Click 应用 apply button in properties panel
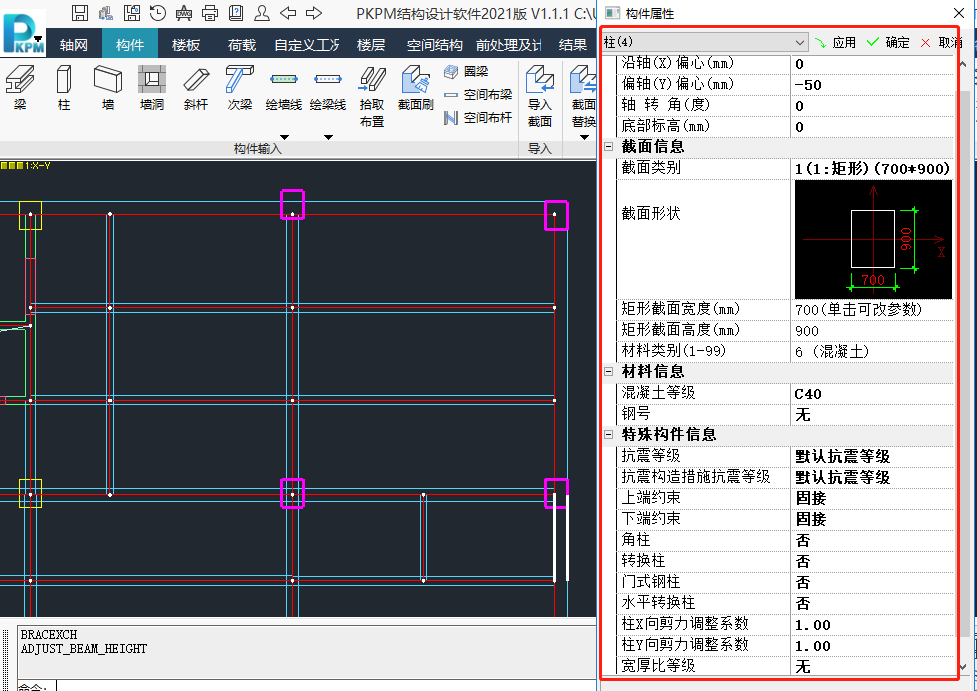Image resolution: width=977 pixels, height=691 pixels. pos(836,42)
